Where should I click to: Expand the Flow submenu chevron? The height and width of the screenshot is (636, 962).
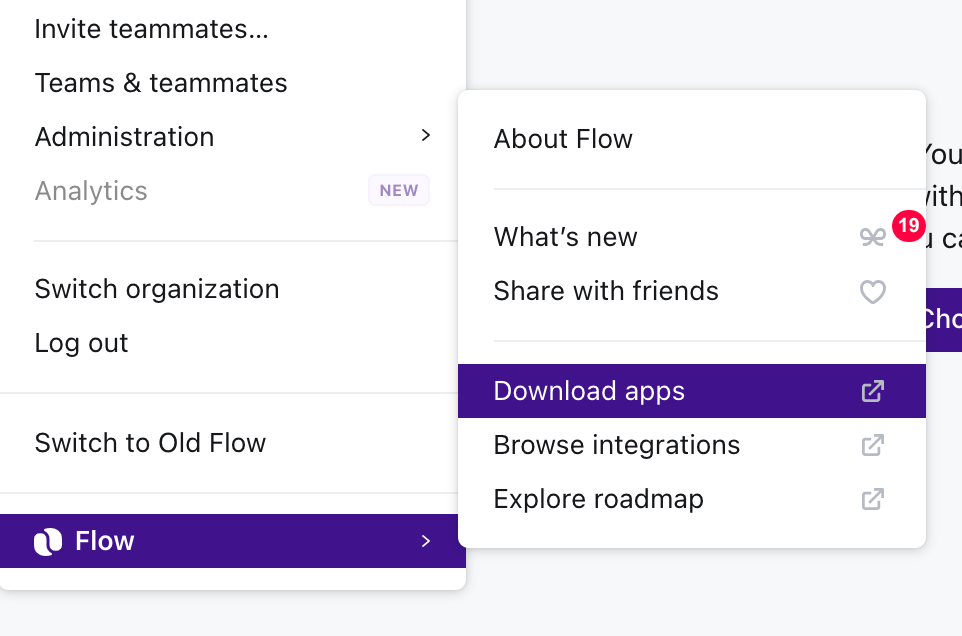click(426, 541)
